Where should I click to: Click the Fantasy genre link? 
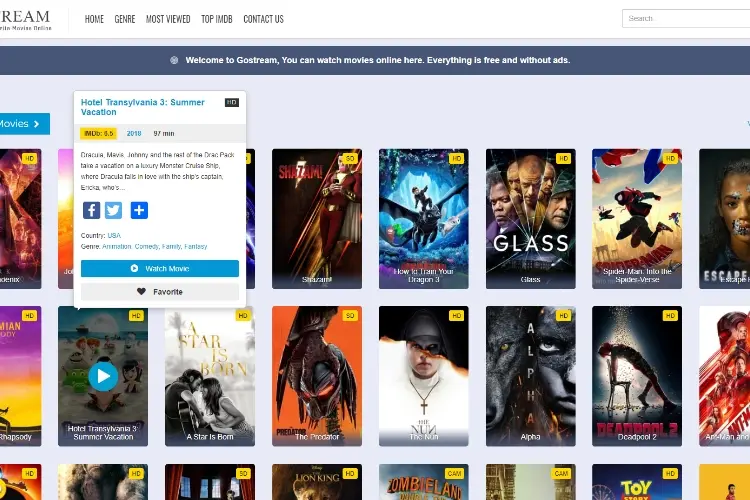pyautogui.click(x=196, y=246)
